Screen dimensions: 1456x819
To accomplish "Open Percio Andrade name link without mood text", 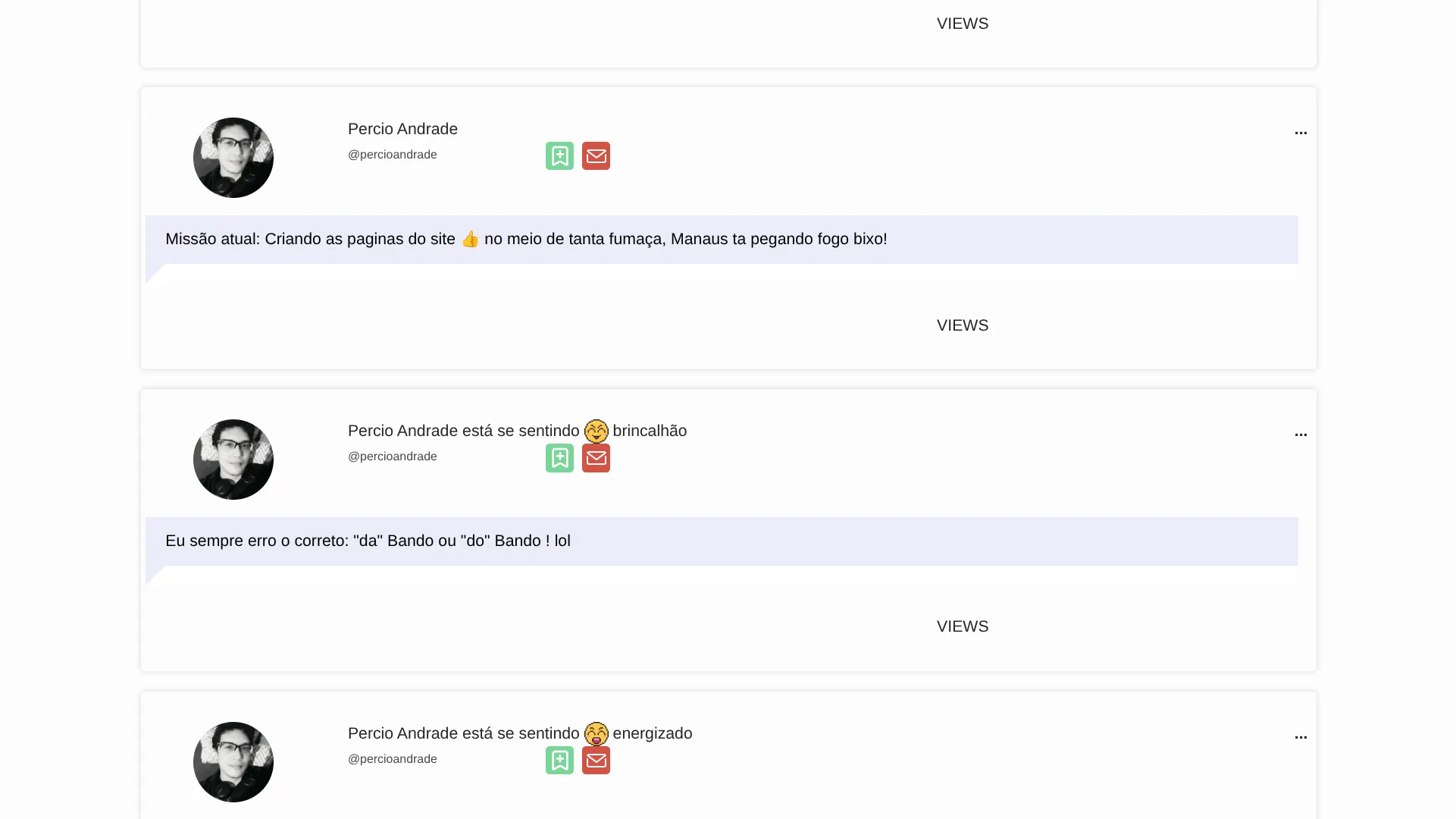I will pos(402,129).
